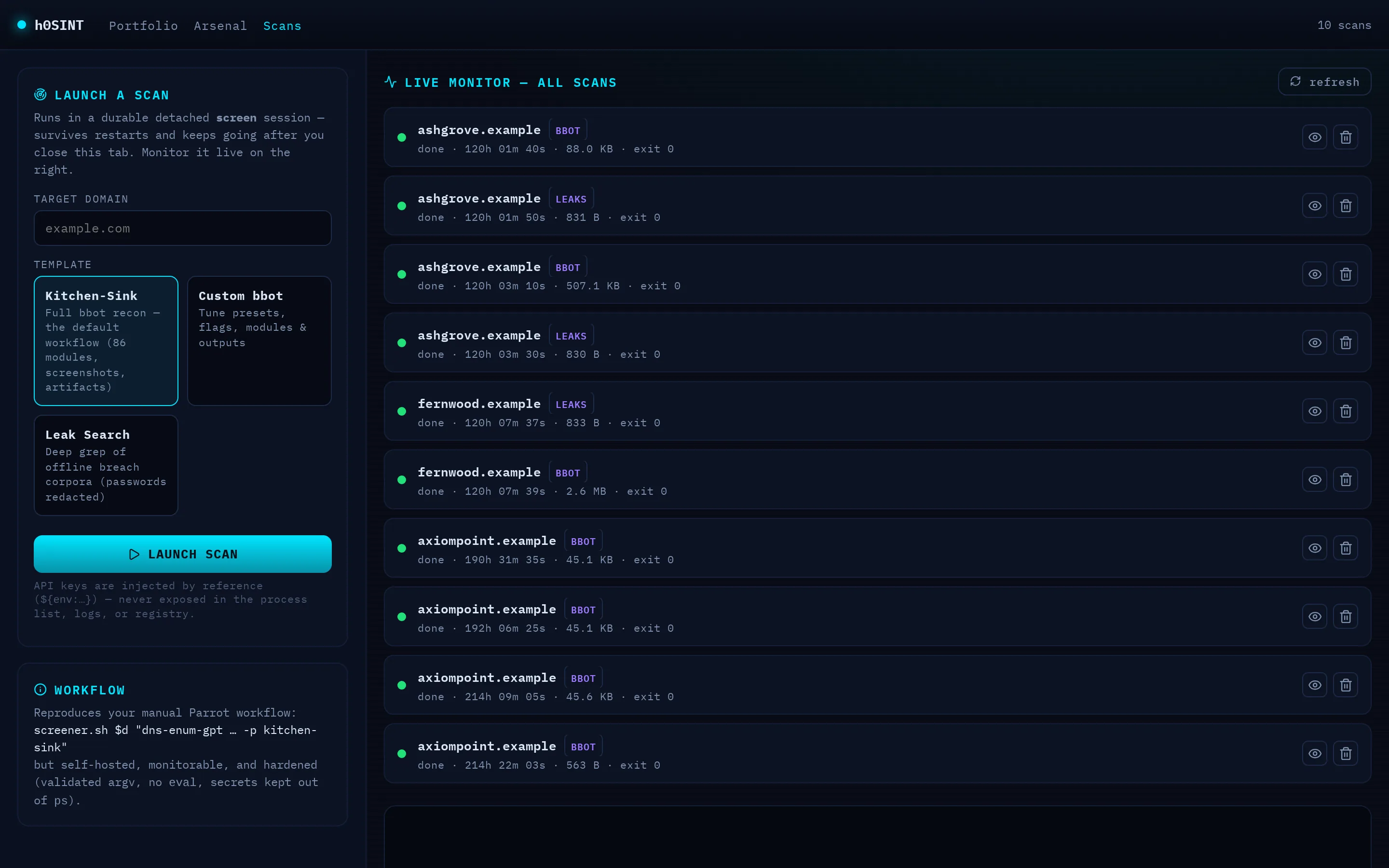
Task: Click the refresh button
Action: (x=1324, y=81)
